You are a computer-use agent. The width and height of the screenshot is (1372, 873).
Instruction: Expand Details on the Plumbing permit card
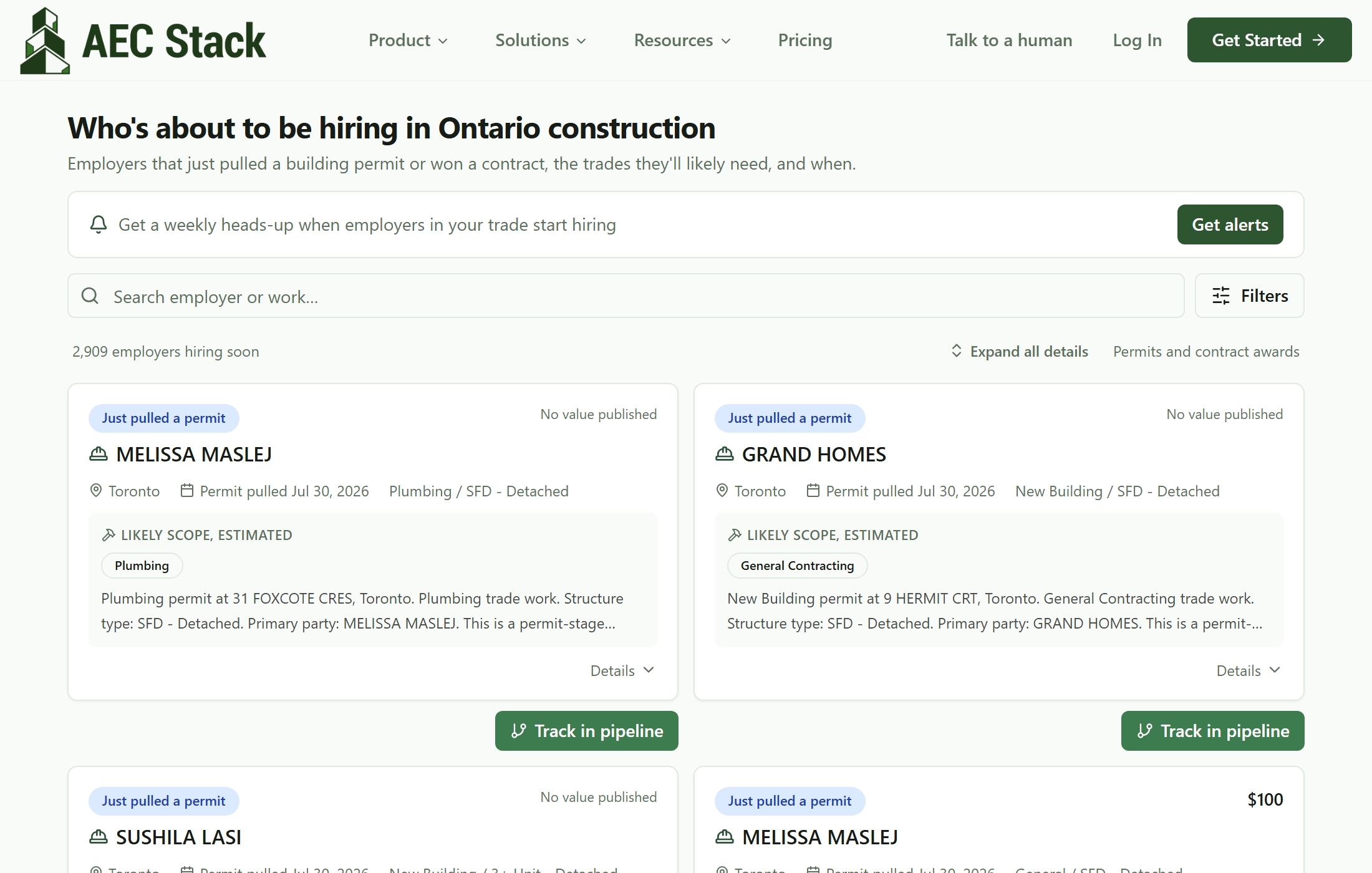pyautogui.click(x=622, y=670)
